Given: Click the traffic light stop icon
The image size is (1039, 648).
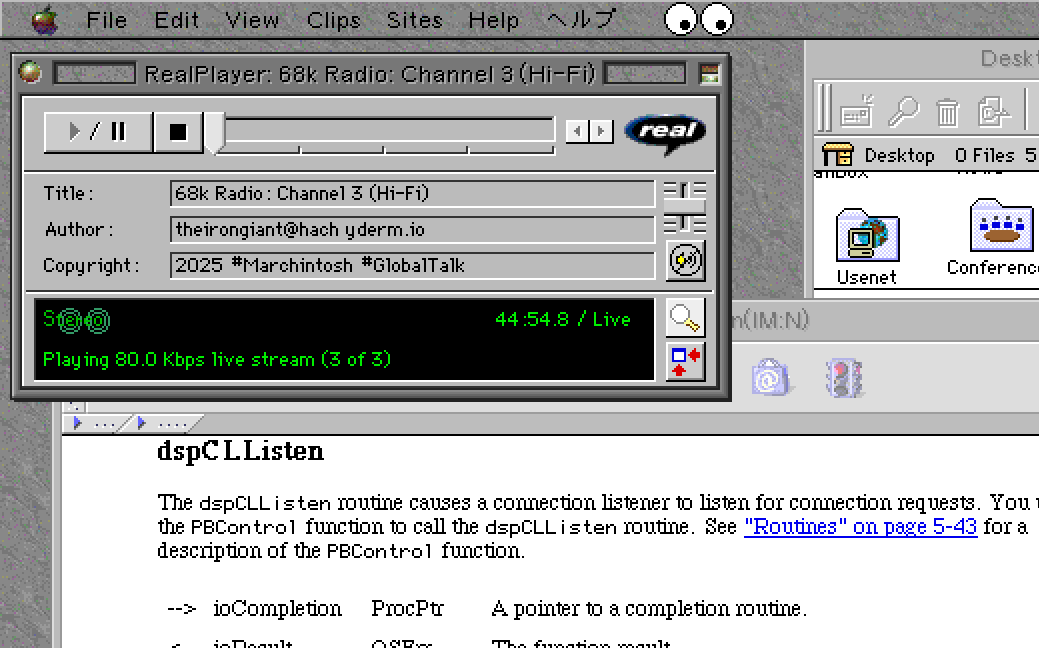Looking at the screenshot, I should [844, 379].
